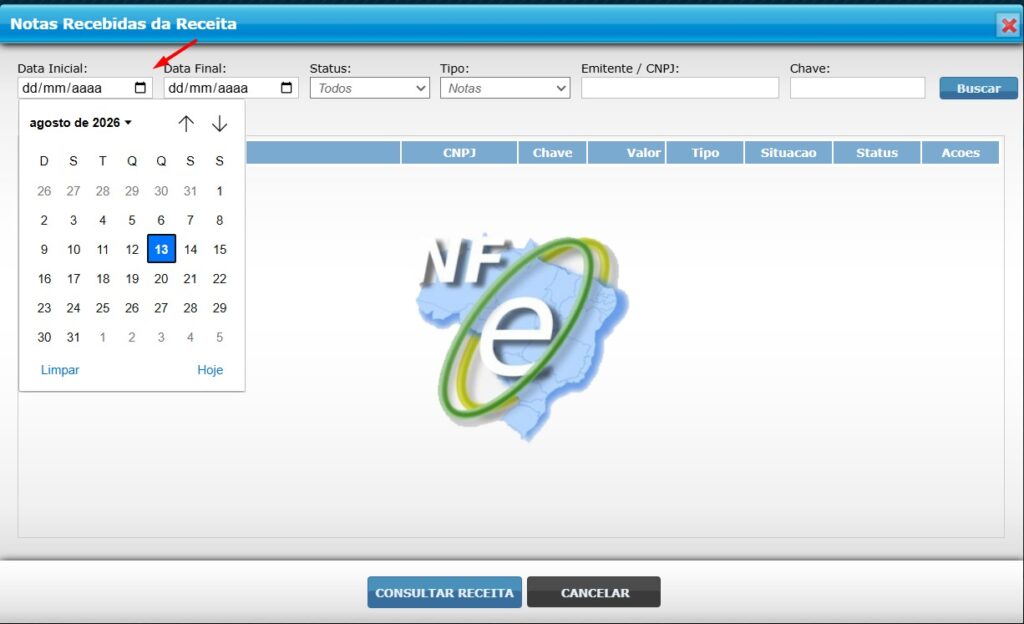Screen dimensions: 1024x624
Task: Pick August 31 in the calendar
Action: tap(73, 337)
